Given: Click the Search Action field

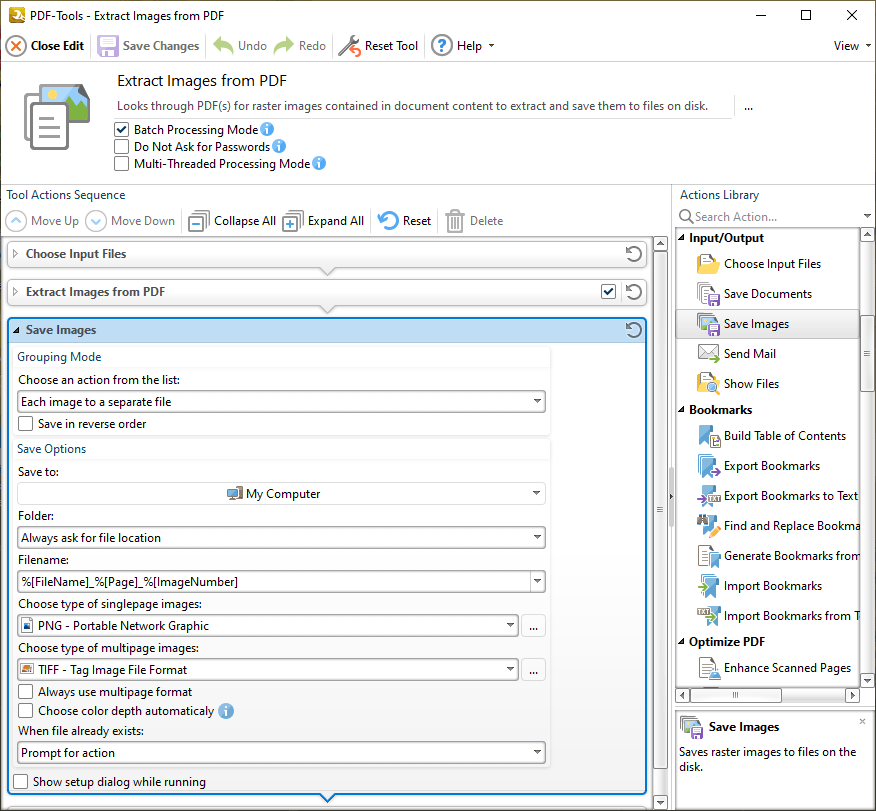Looking at the screenshot, I should click(768, 217).
